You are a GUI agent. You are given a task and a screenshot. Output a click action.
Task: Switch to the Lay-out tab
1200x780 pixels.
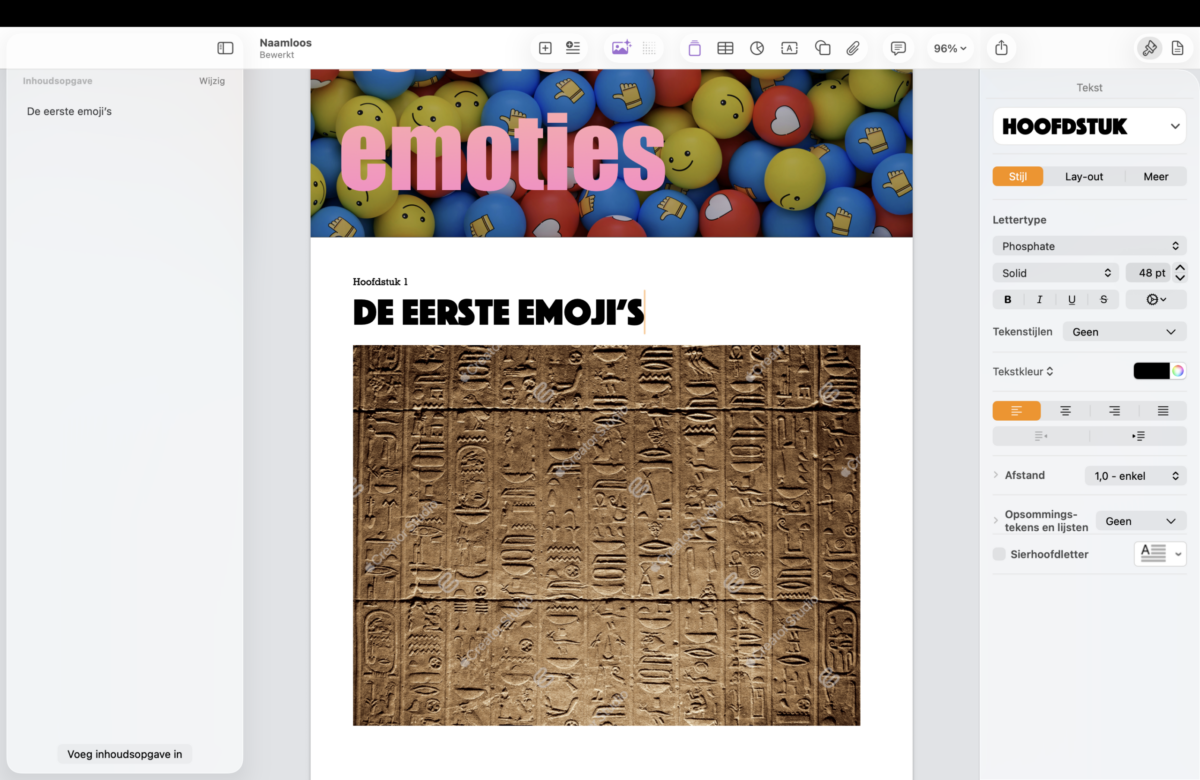tap(1083, 177)
